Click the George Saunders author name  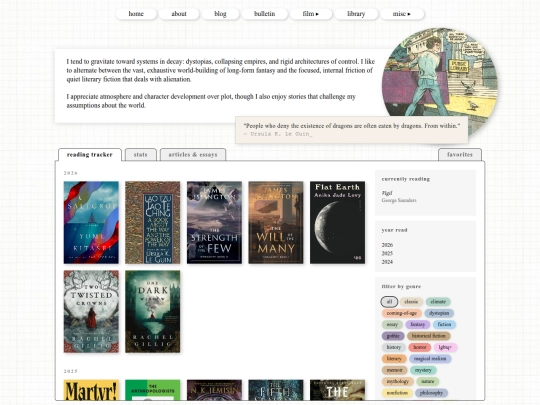pos(399,200)
